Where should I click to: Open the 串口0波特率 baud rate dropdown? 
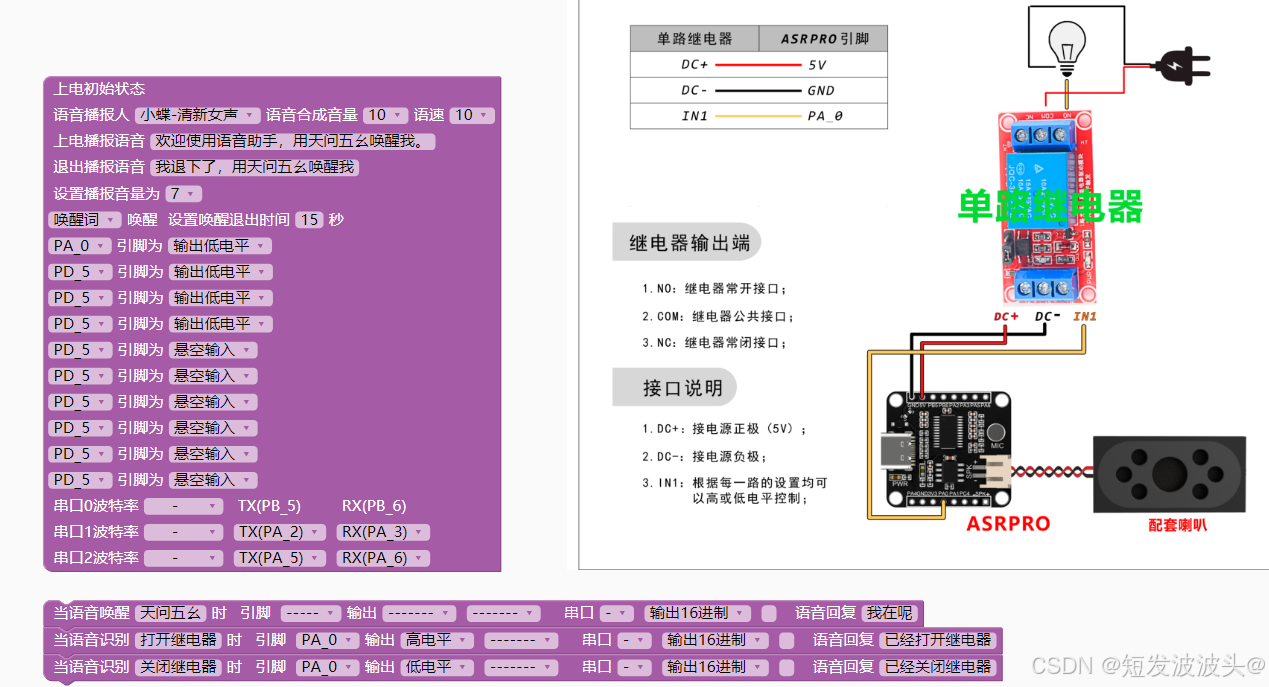[x=183, y=505]
